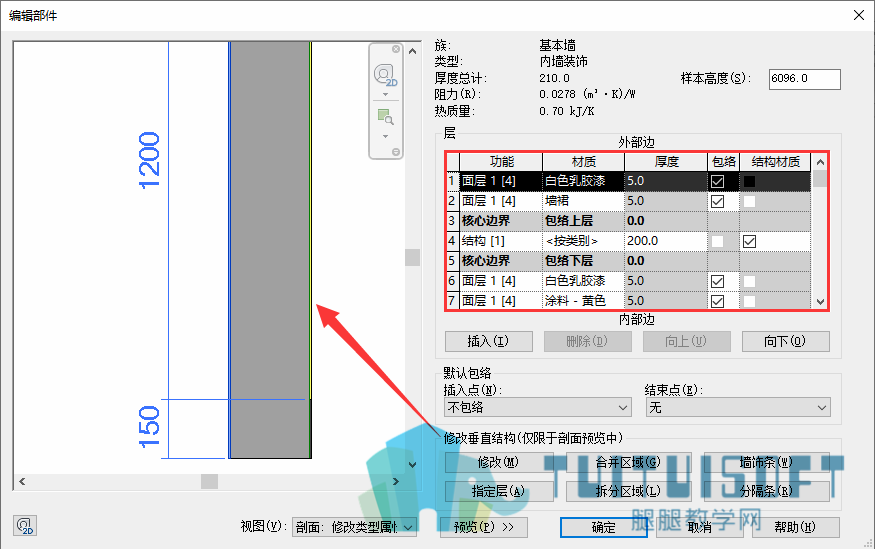Open 帮助(H) help button

coord(796,527)
